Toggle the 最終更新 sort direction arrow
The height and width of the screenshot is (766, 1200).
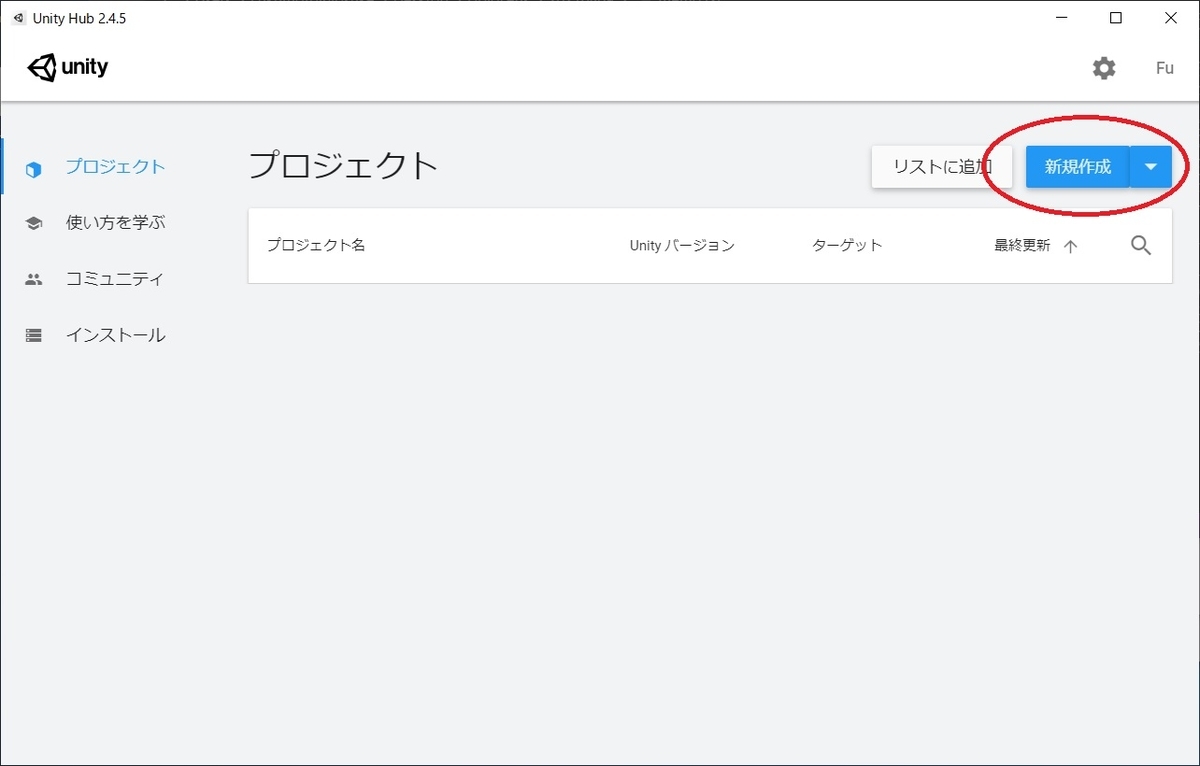[x=1070, y=245]
